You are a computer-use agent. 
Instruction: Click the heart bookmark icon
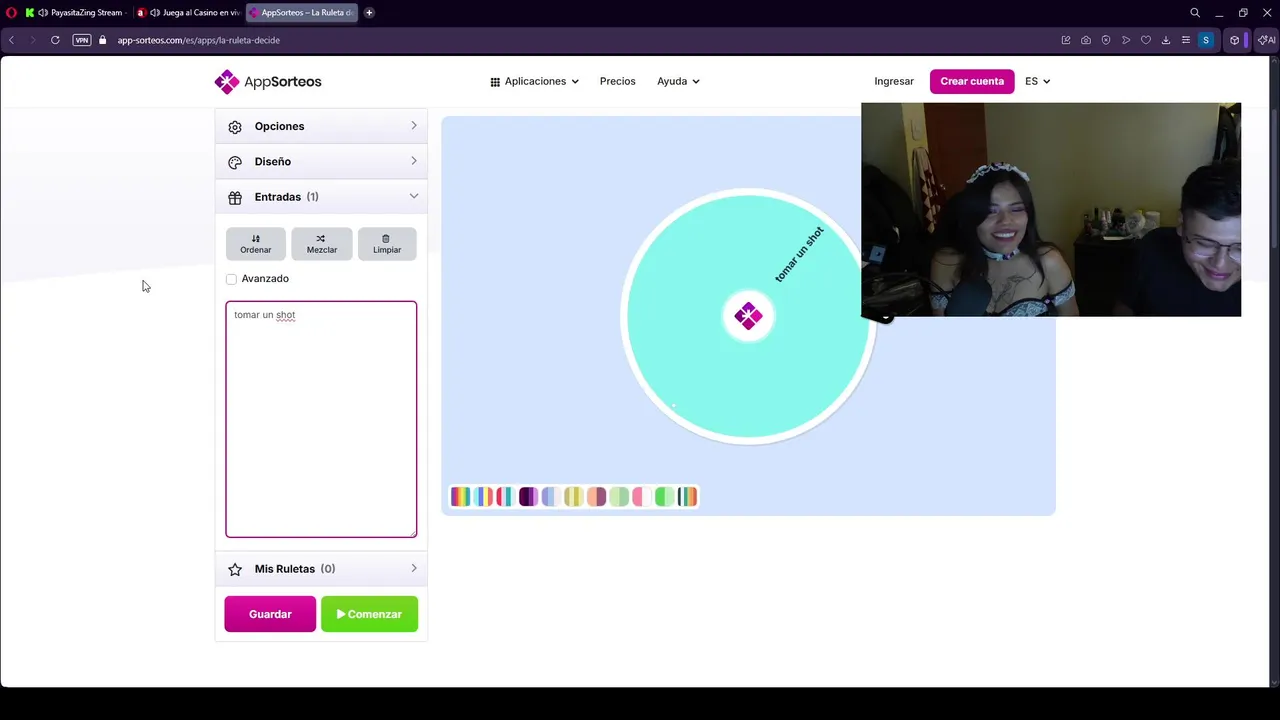click(x=1146, y=40)
